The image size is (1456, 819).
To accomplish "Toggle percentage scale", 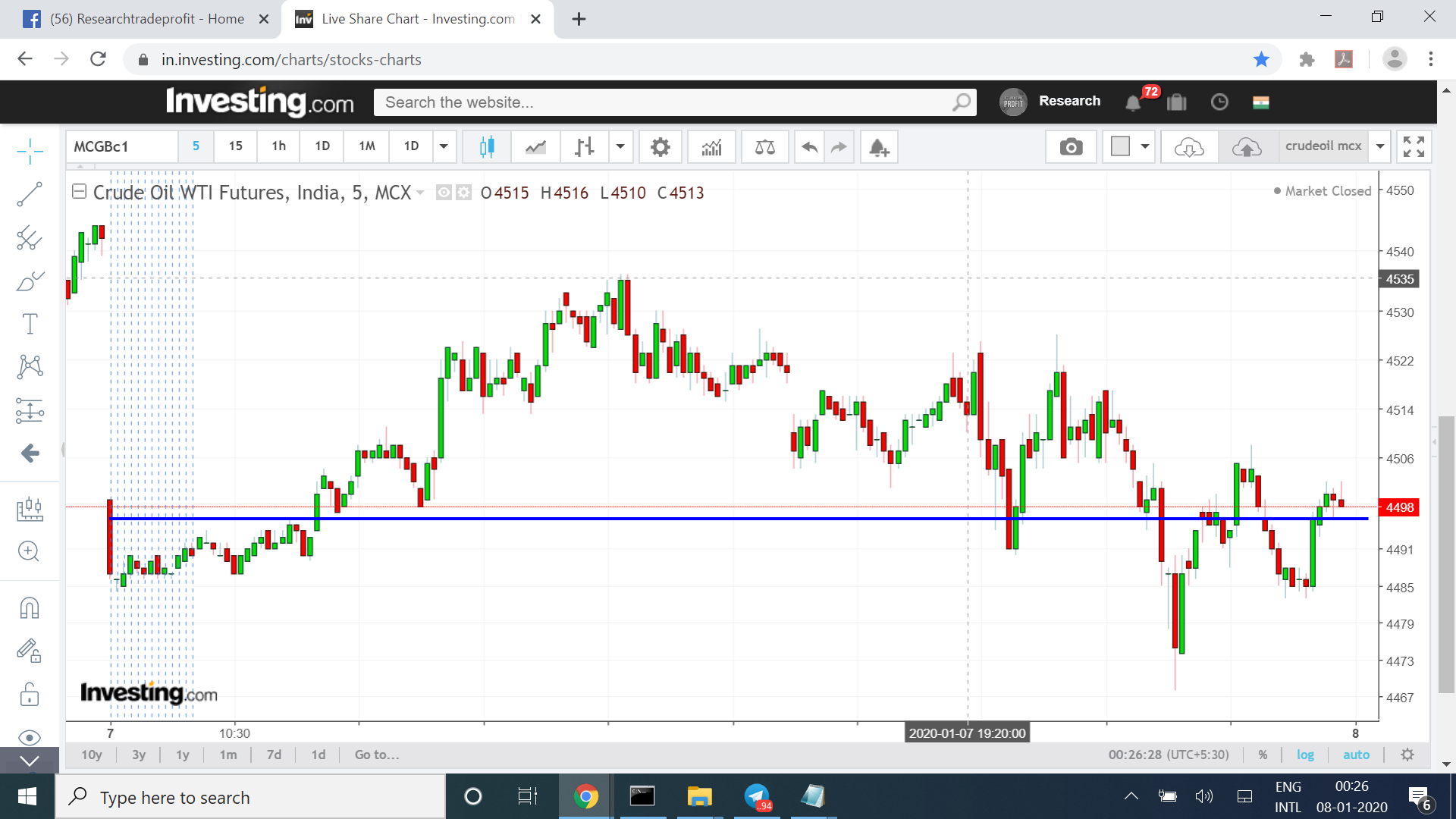I will [1263, 755].
